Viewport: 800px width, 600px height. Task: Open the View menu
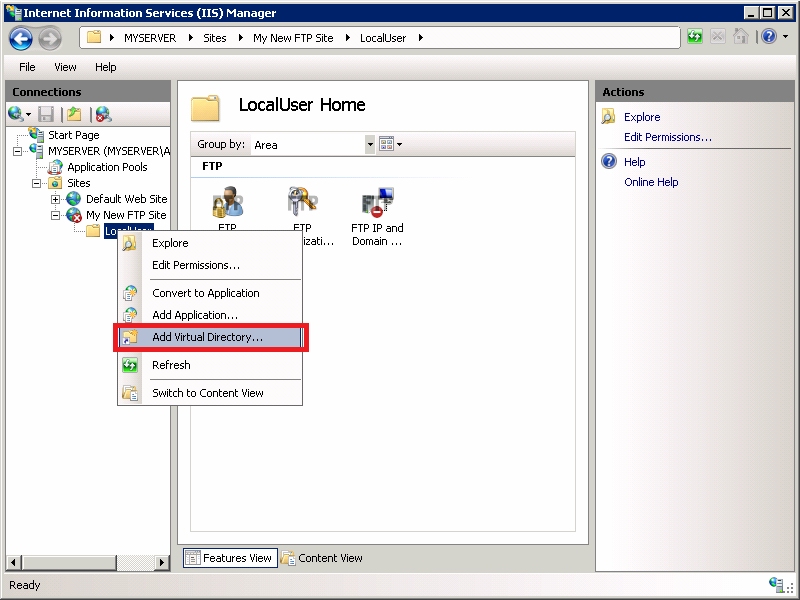pos(65,67)
